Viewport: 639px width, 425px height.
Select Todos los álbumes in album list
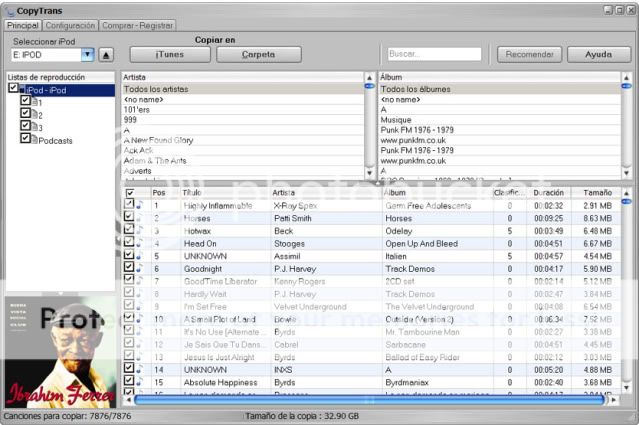coord(500,89)
